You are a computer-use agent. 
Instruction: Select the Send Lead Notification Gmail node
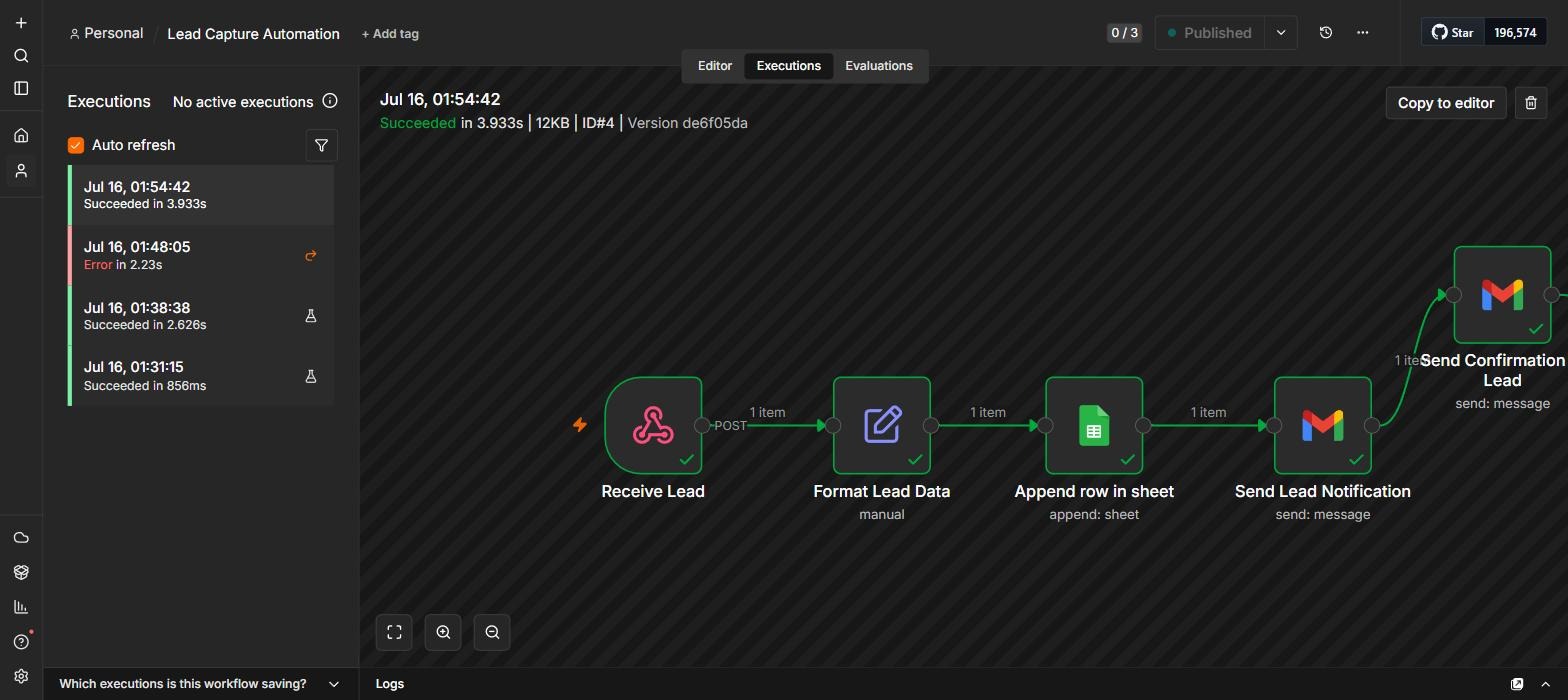coord(1323,425)
